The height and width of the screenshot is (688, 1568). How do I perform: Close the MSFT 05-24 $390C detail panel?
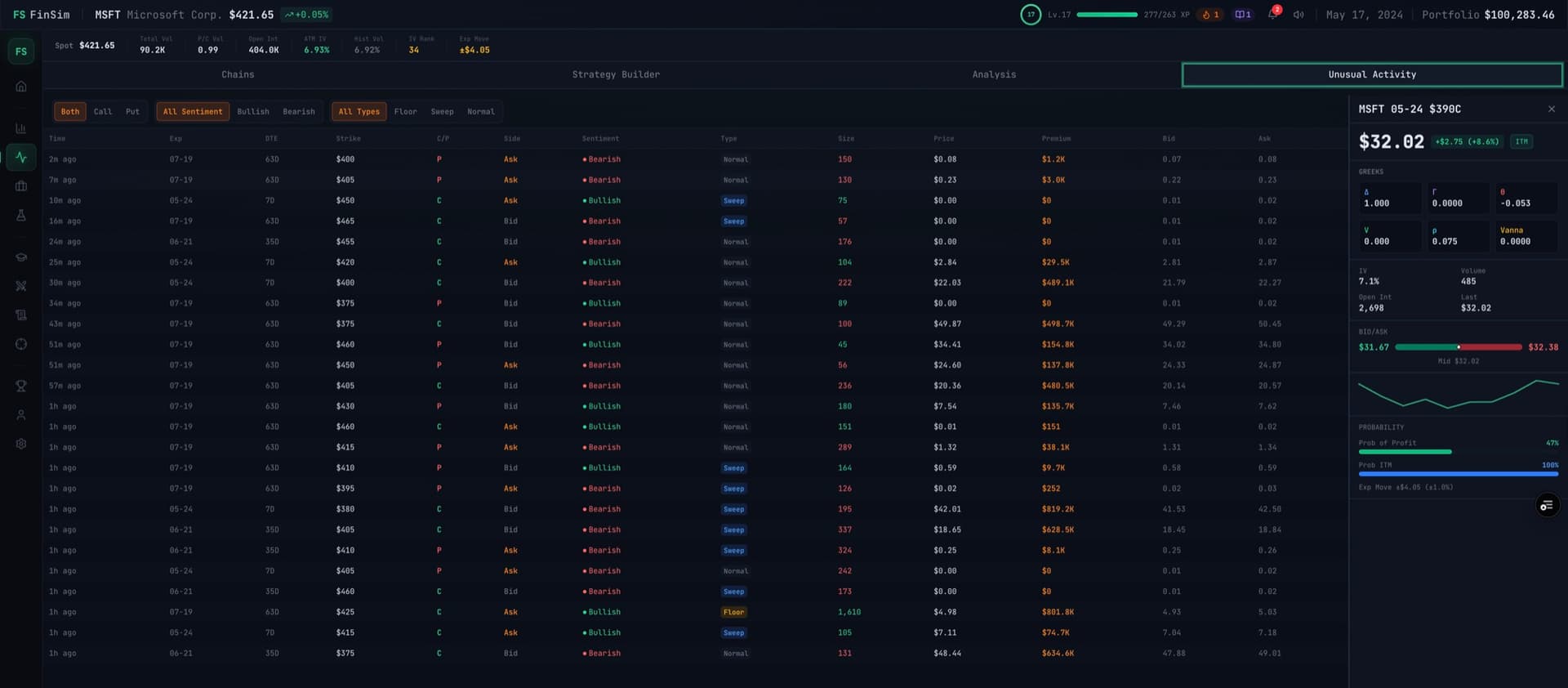point(1551,109)
